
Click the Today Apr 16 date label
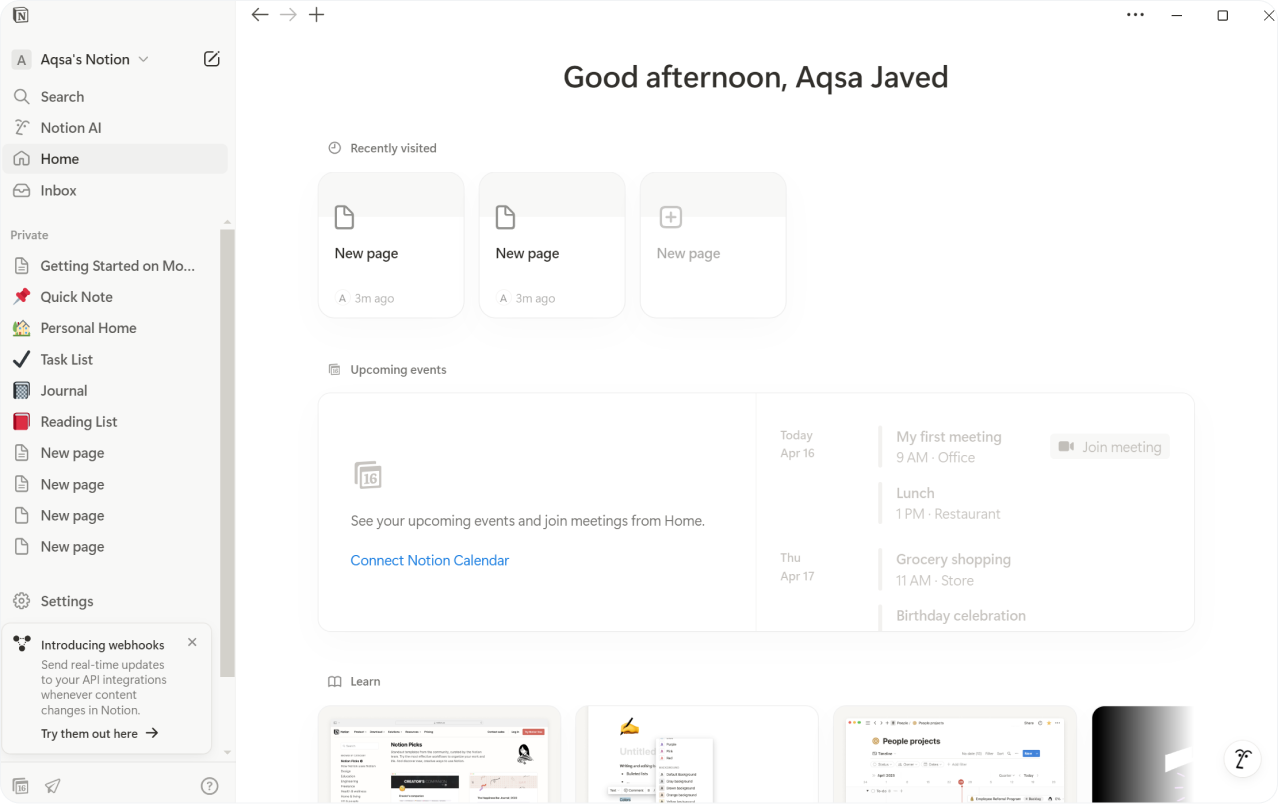coord(797,445)
